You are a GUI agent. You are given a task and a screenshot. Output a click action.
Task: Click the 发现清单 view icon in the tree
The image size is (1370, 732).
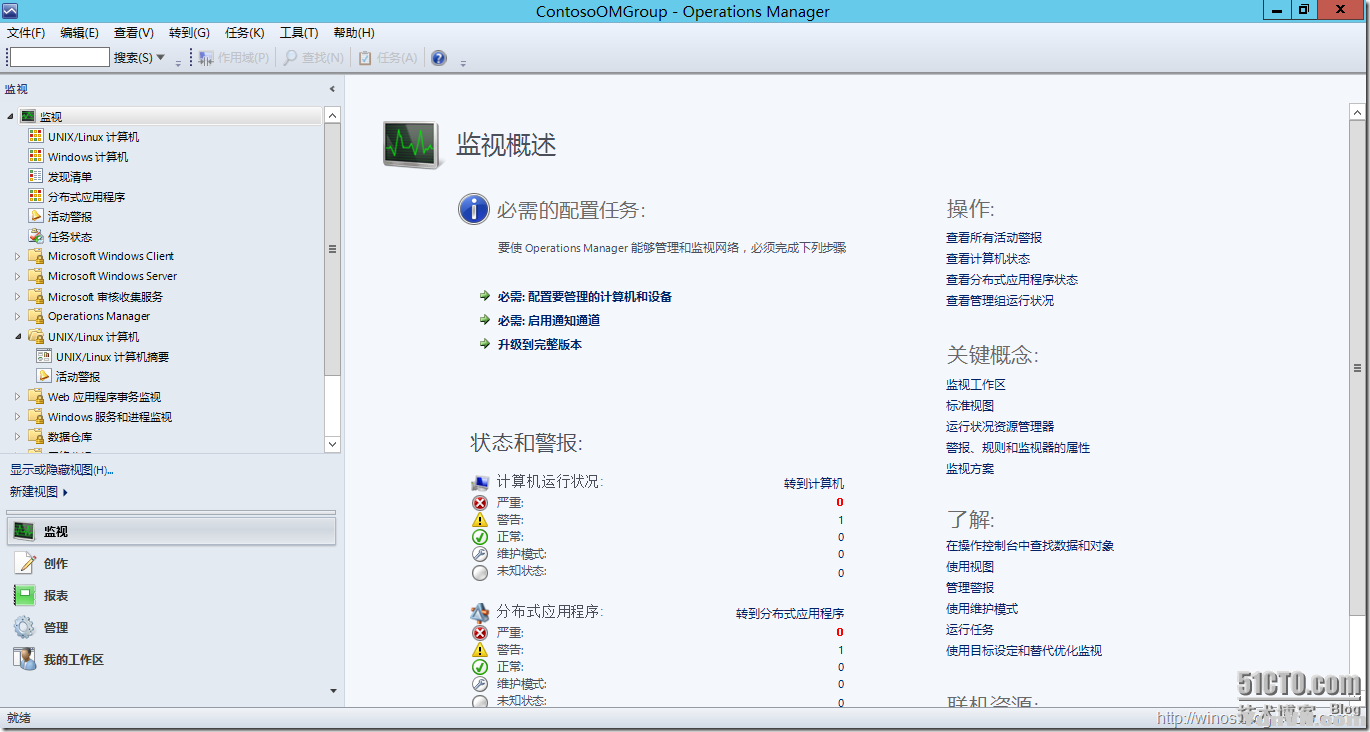[x=36, y=177]
